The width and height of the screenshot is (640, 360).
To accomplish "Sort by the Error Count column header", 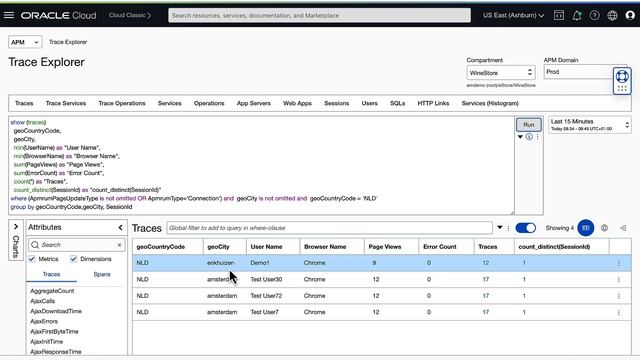I will click(x=440, y=247).
